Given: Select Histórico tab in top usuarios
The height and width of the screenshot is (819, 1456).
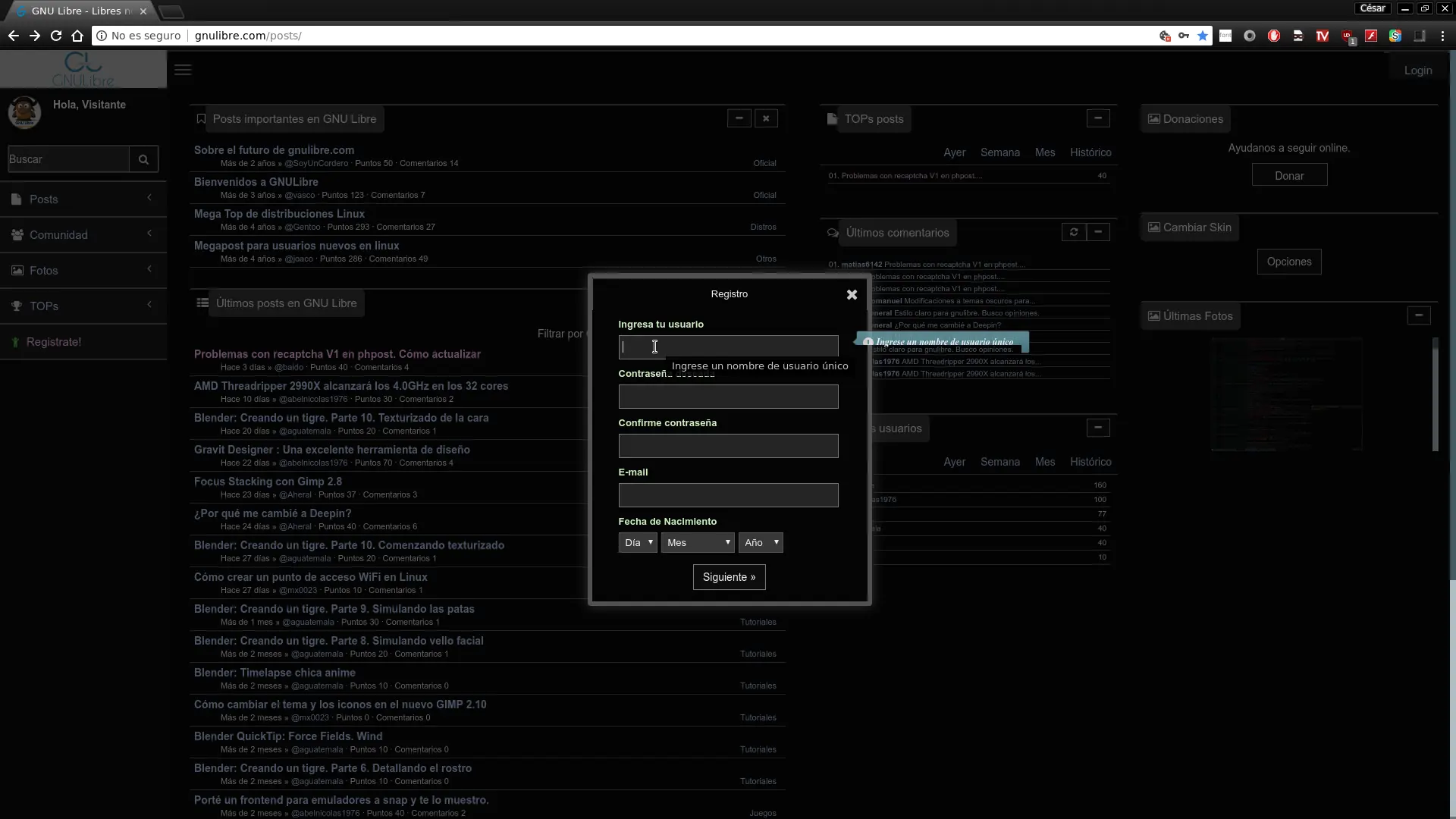Looking at the screenshot, I should coord(1090,462).
